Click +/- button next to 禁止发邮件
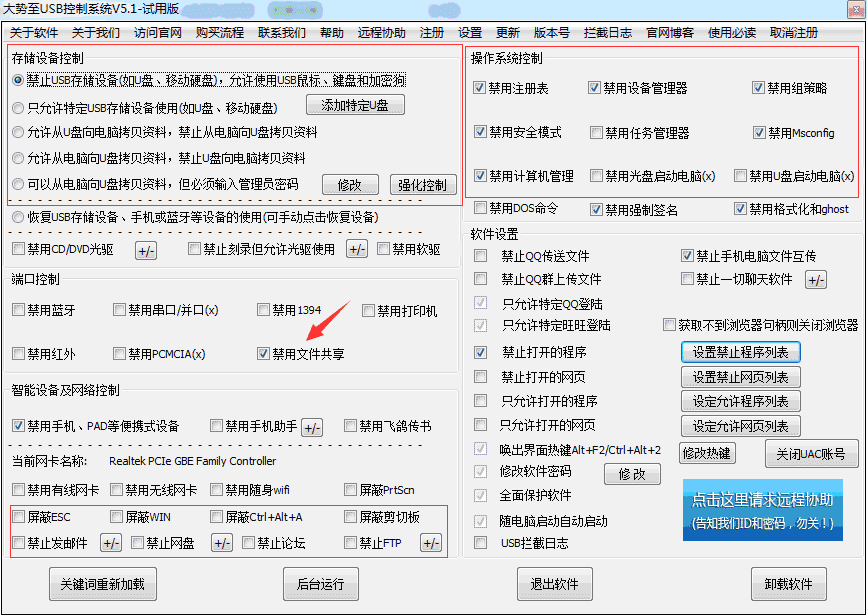 click(x=111, y=543)
